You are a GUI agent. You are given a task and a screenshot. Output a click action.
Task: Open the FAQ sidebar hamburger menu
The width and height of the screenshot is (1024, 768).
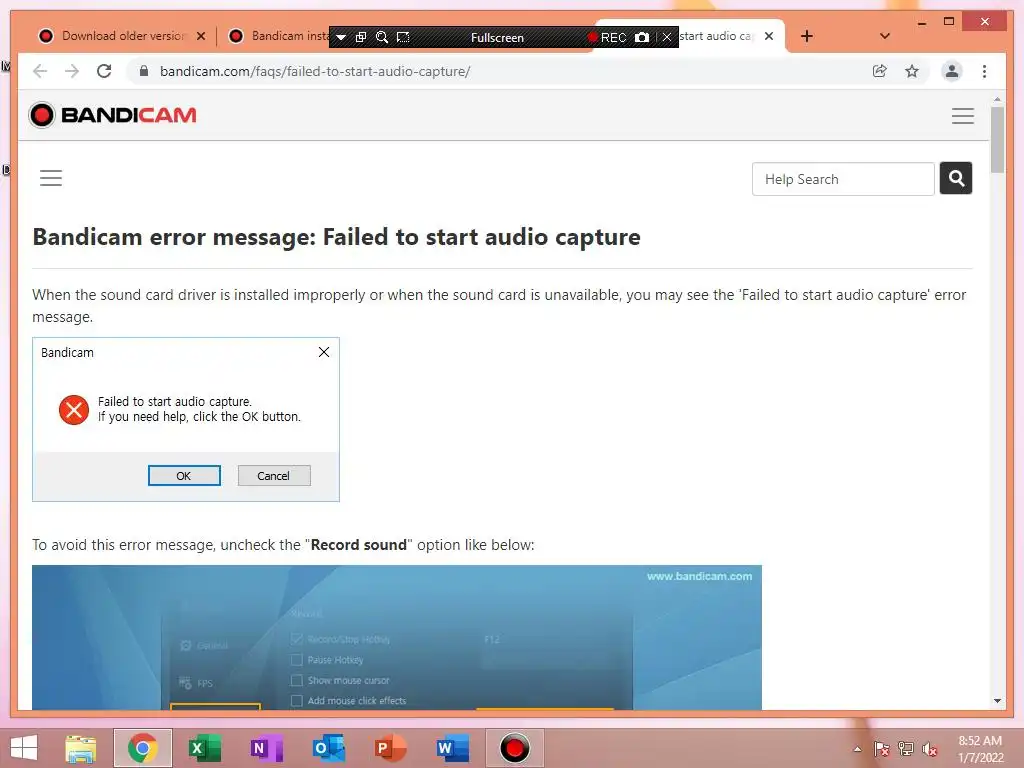tap(51, 178)
